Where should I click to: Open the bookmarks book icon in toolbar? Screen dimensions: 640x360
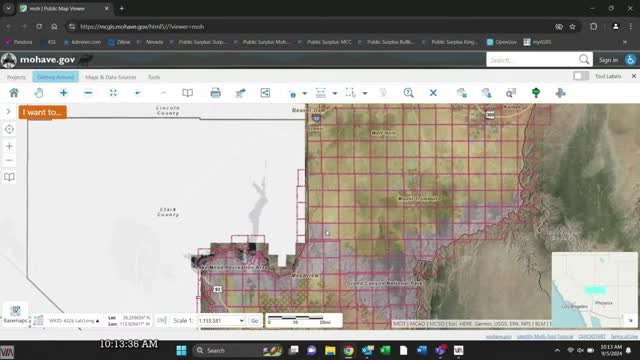[187, 93]
